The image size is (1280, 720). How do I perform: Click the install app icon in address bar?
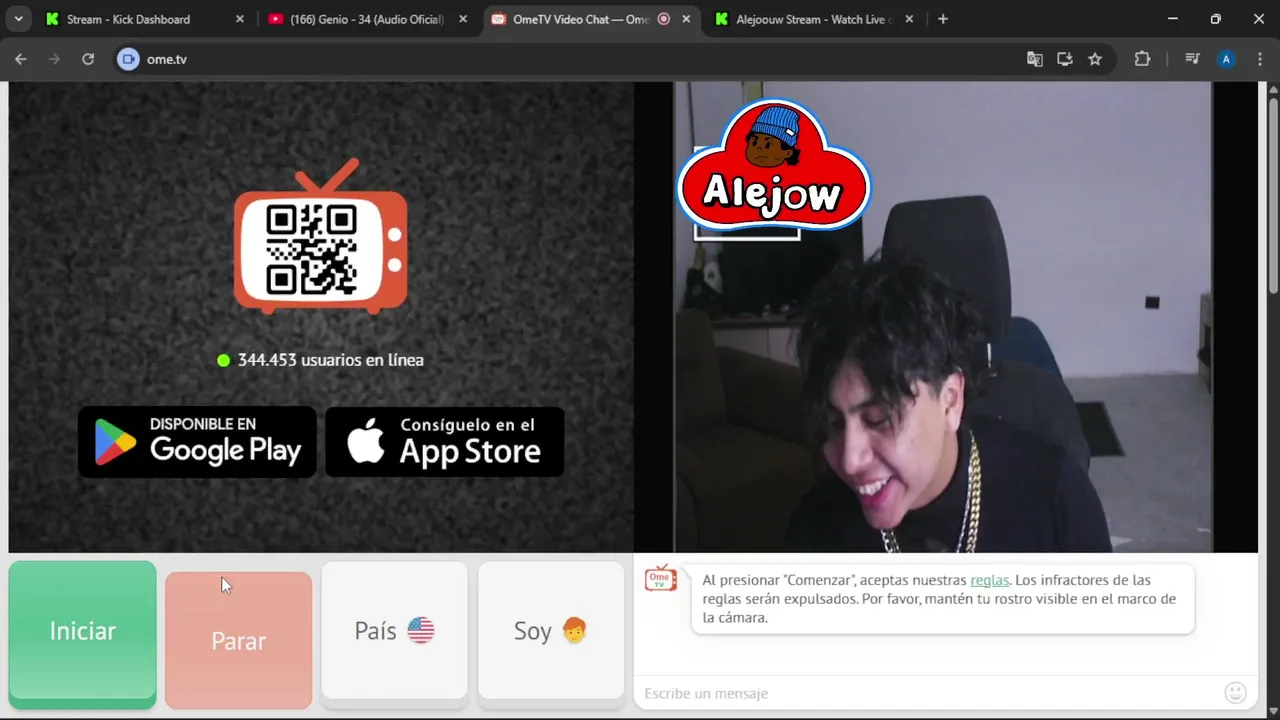pyautogui.click(x=1065, y=59)
